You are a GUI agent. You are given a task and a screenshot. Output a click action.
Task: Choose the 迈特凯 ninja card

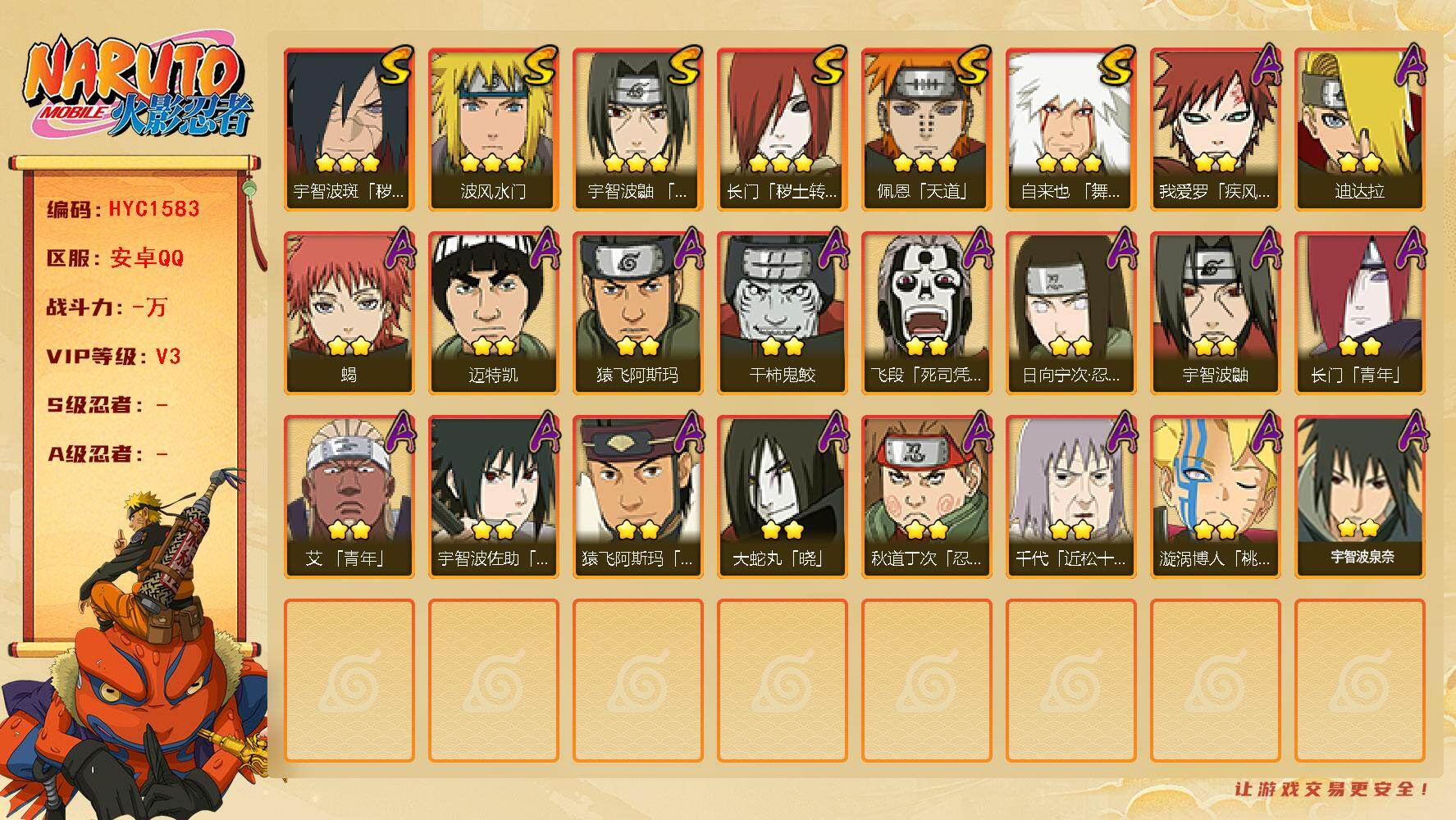coord(493,313)
